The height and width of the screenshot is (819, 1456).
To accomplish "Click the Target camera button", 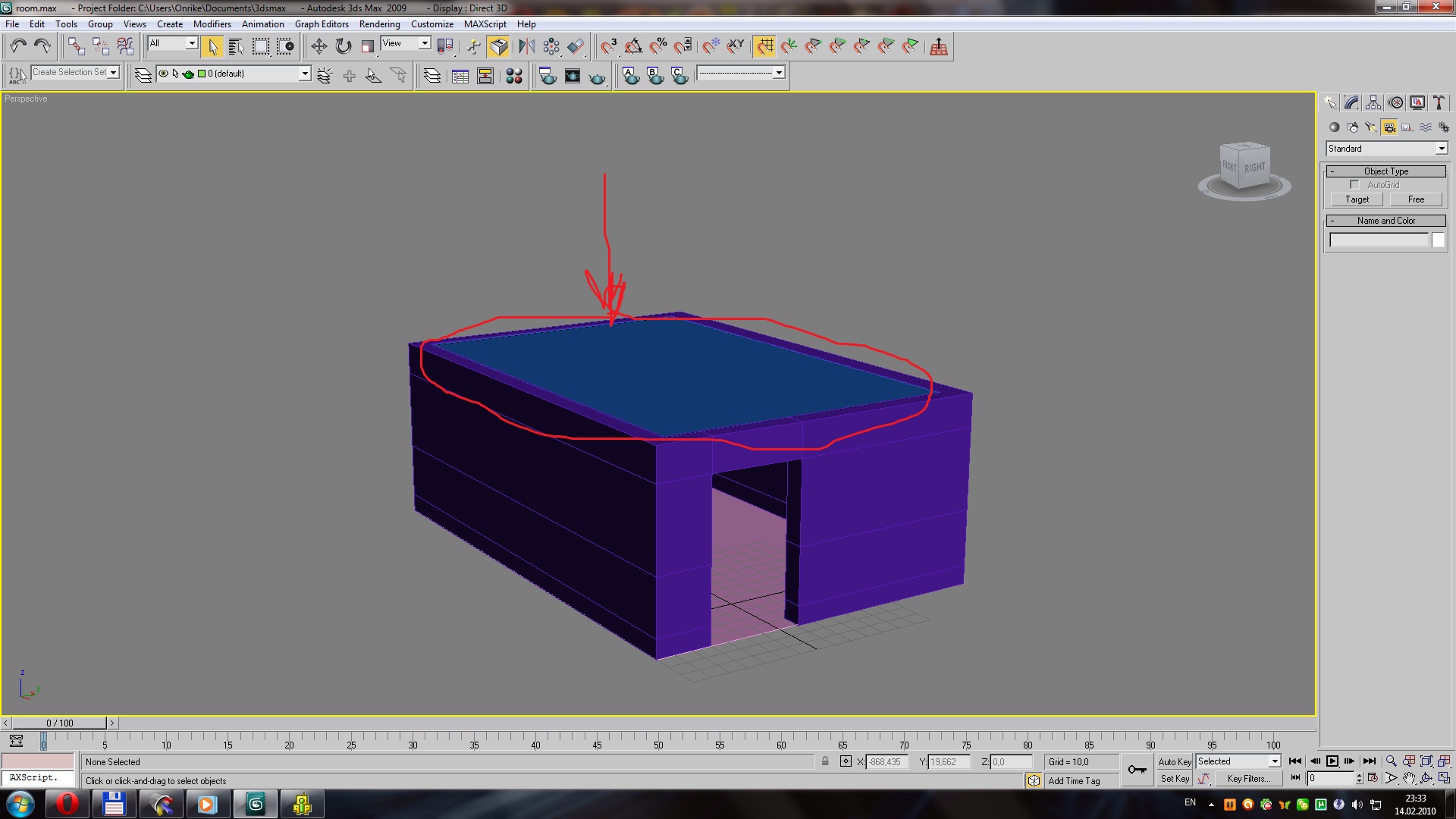I will click(x=1357, y=199).
